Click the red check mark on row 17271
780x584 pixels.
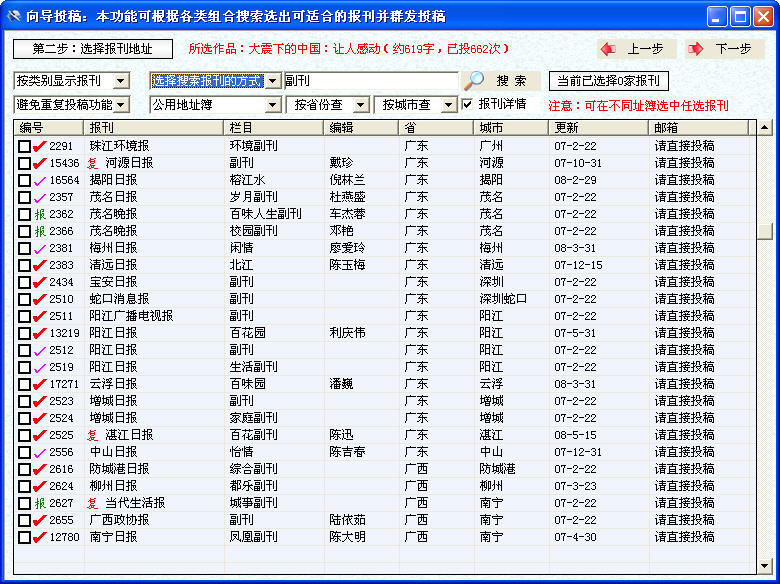tap(39, 385)
